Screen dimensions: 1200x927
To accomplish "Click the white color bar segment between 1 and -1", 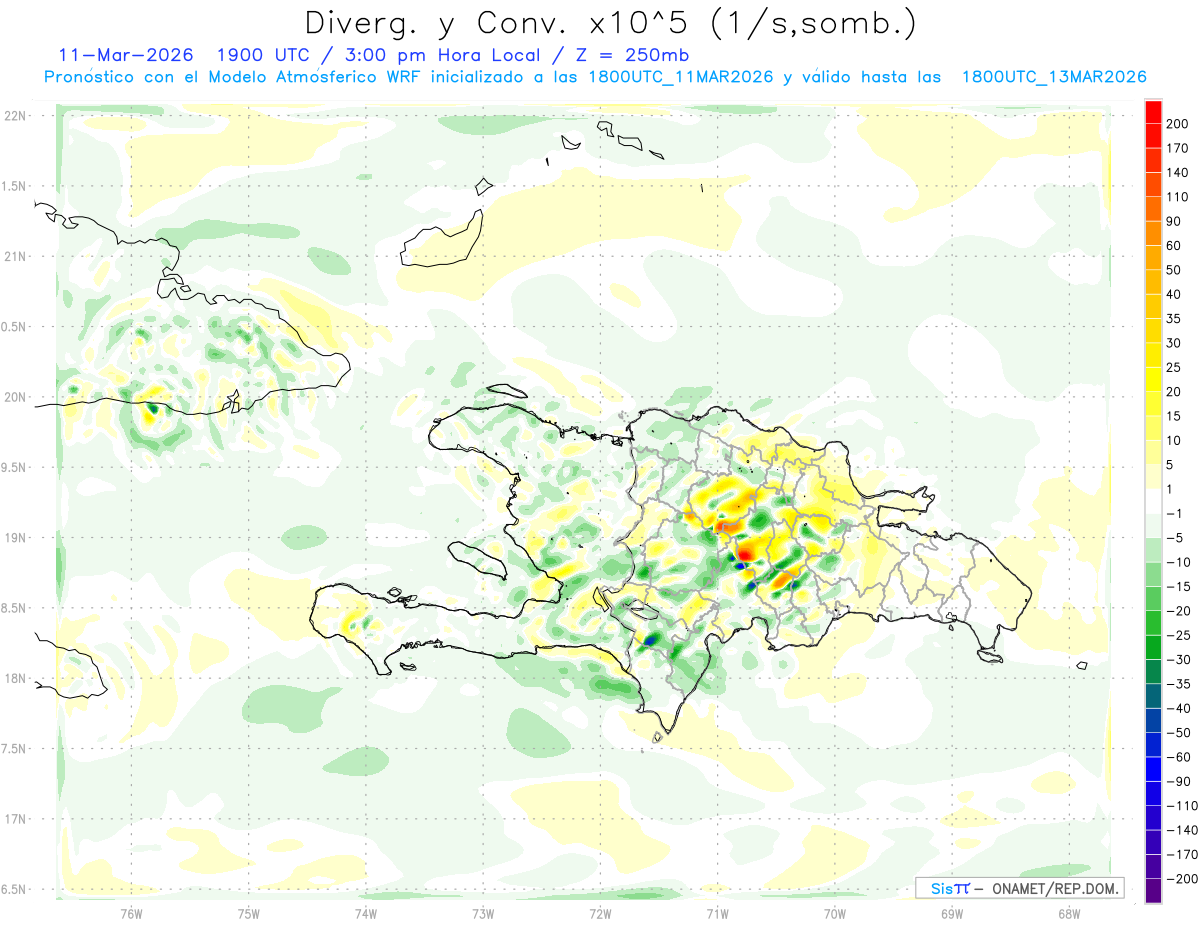I will 1154,502.
